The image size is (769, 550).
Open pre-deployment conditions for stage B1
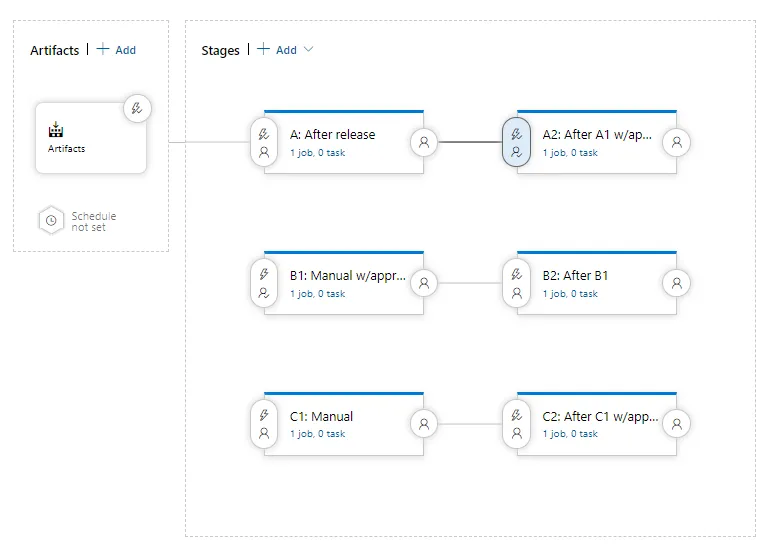pyautogui.click(x=264, y=284)
